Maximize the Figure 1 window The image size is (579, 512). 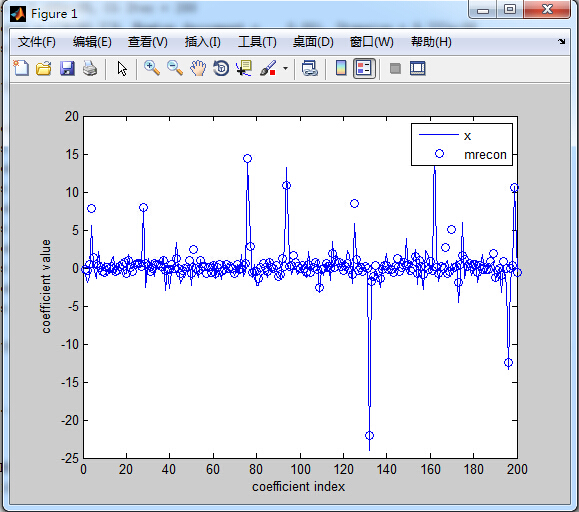click(510, 9)
